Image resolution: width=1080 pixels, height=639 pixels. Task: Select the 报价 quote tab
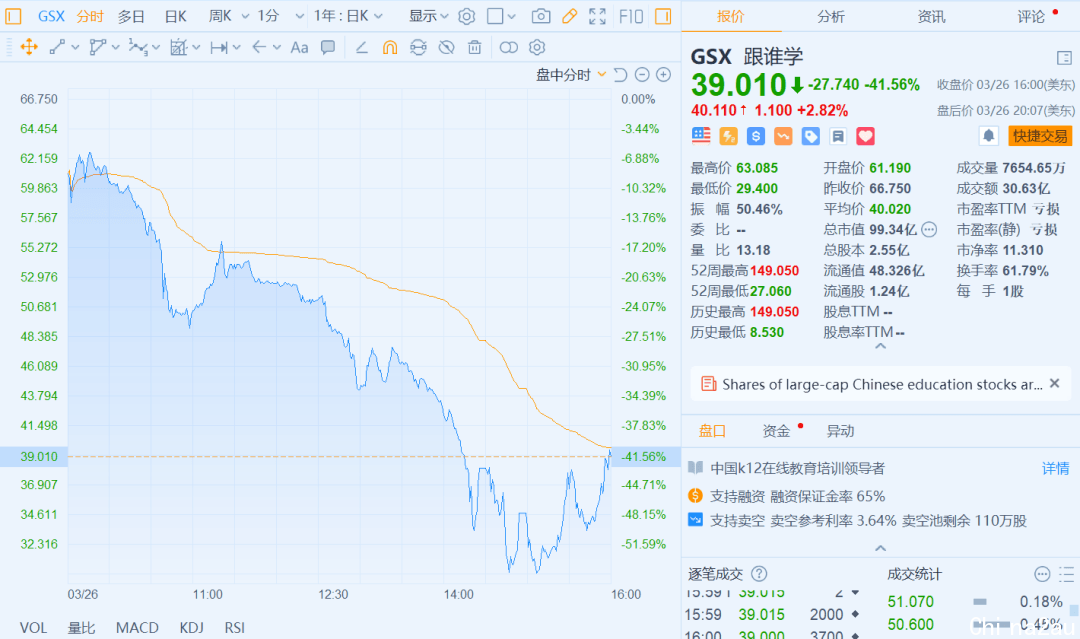coord(730,17)
